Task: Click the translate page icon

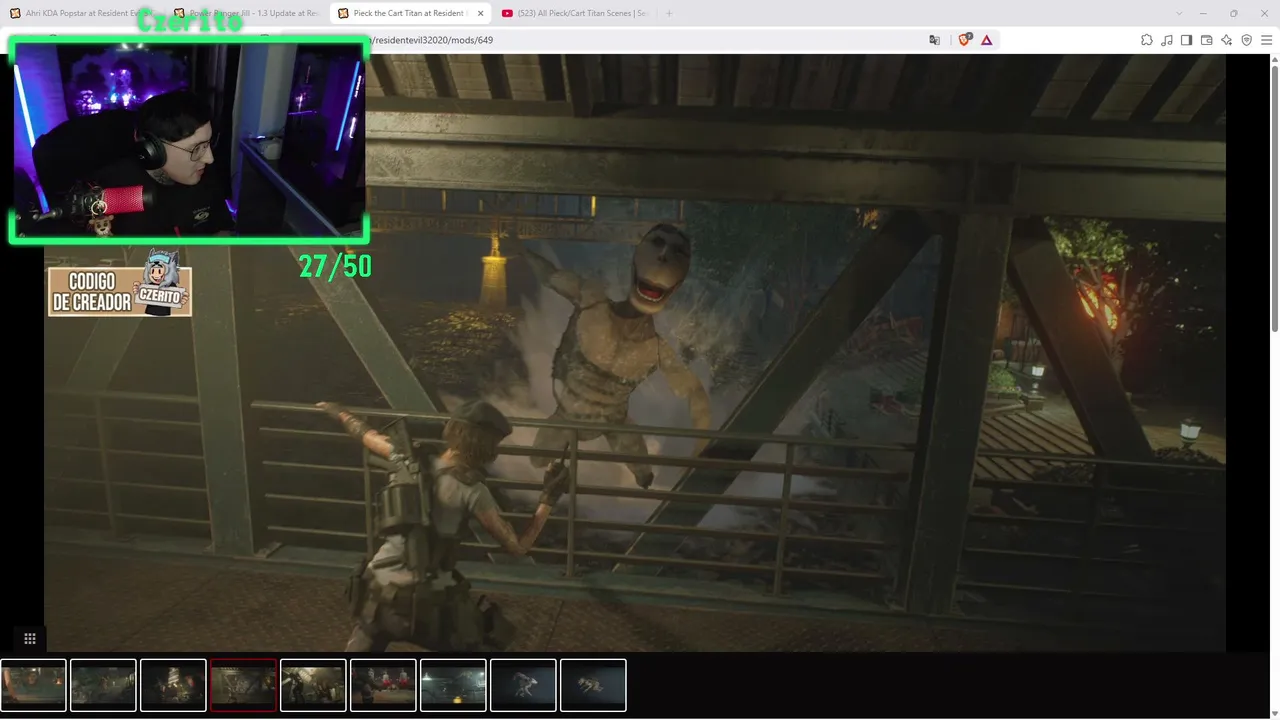Action: point(934,40)
